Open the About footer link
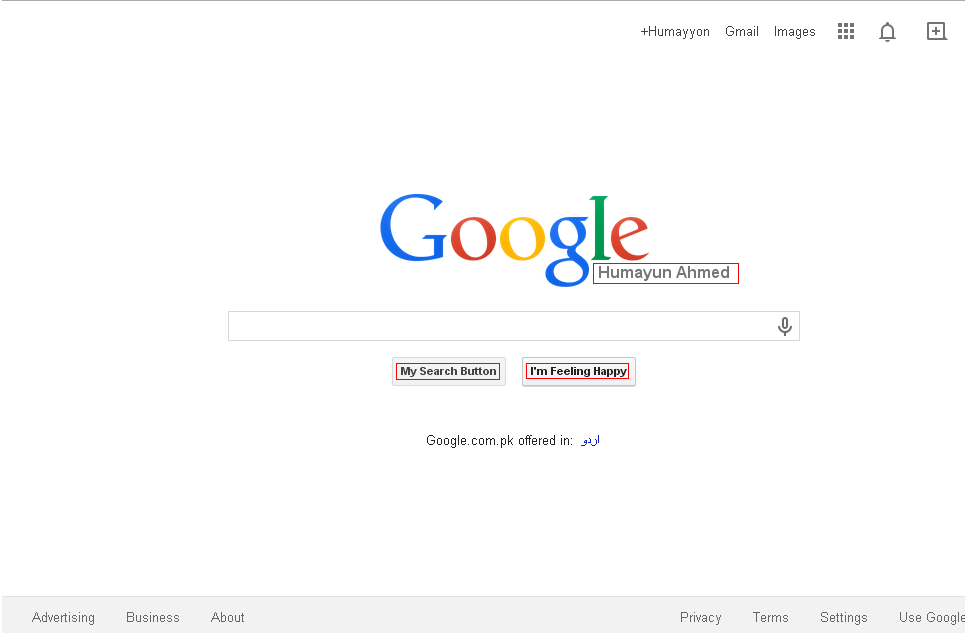965x633 pixels. click(x=228, y=617)
